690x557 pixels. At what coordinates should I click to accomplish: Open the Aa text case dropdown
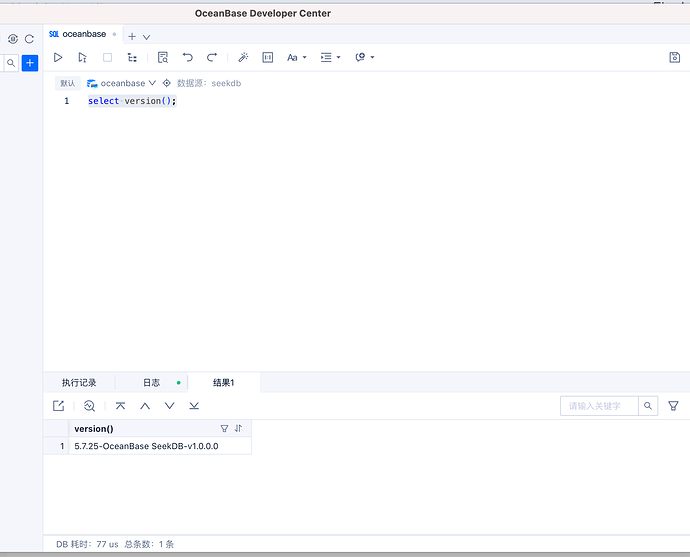[296, 58]
